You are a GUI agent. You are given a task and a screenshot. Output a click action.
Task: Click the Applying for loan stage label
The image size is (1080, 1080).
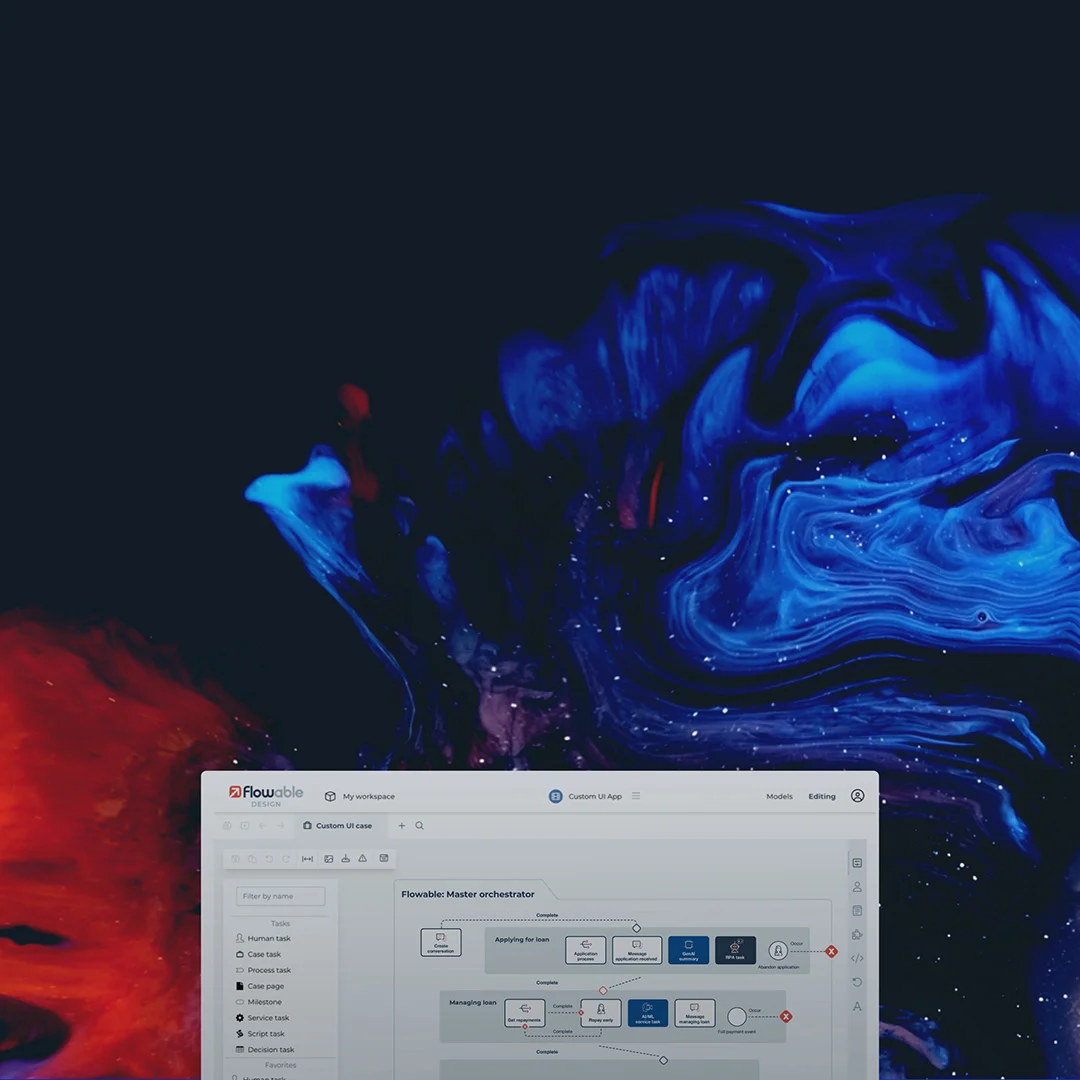(521, 939)
